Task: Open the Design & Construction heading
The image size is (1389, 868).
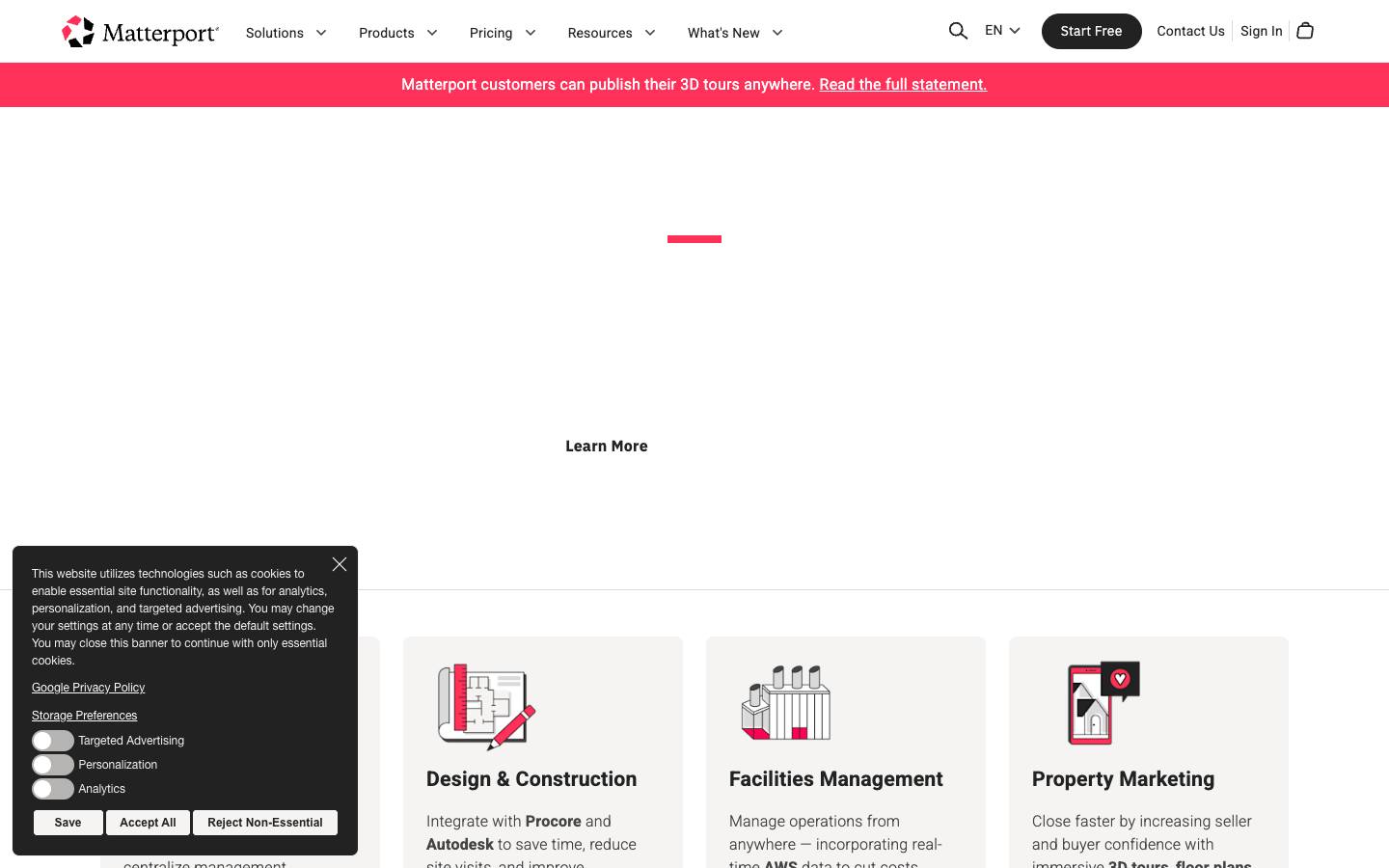Action: [531, 779]
